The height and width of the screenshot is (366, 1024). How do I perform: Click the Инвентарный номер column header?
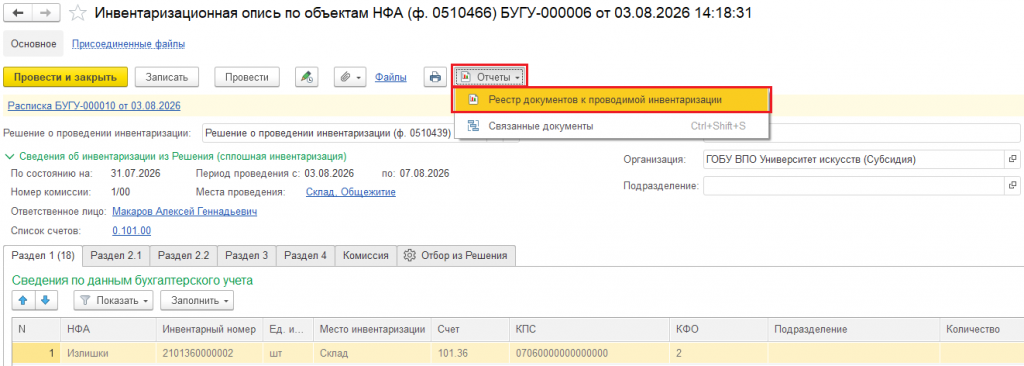point(209,329)
